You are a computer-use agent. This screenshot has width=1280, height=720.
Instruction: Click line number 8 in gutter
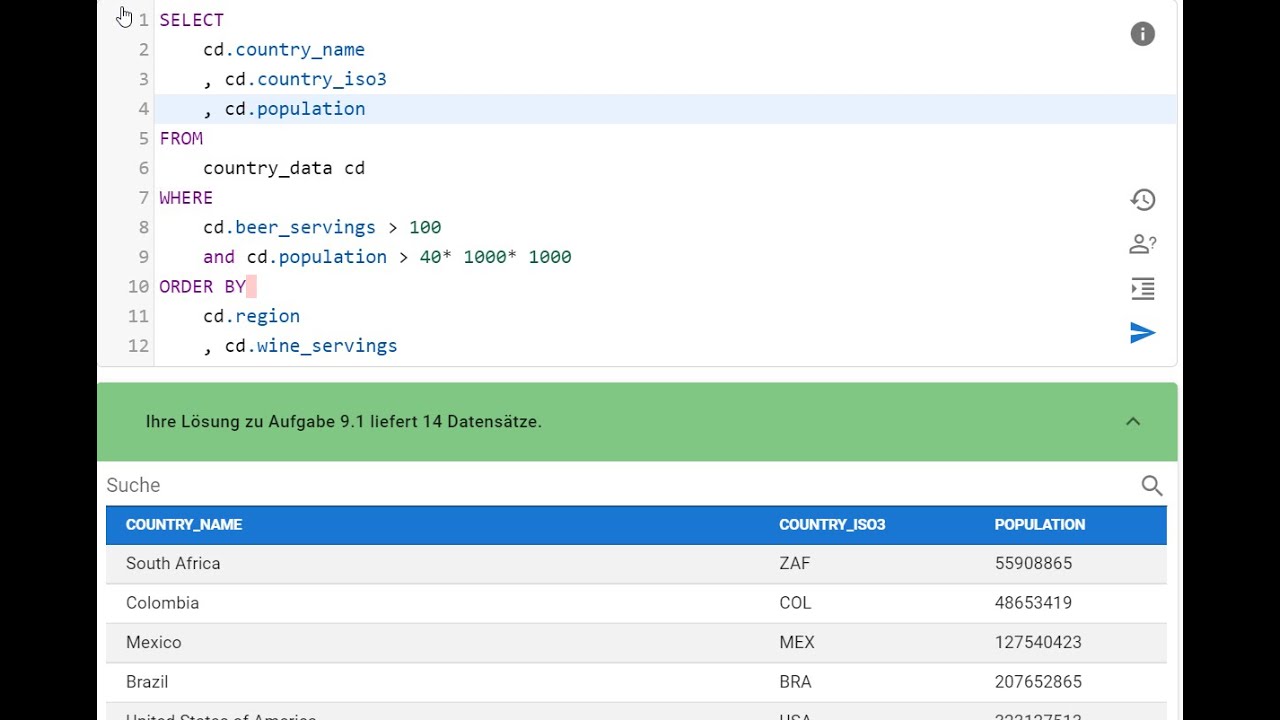pyautogui.click(x=144, y=227)
